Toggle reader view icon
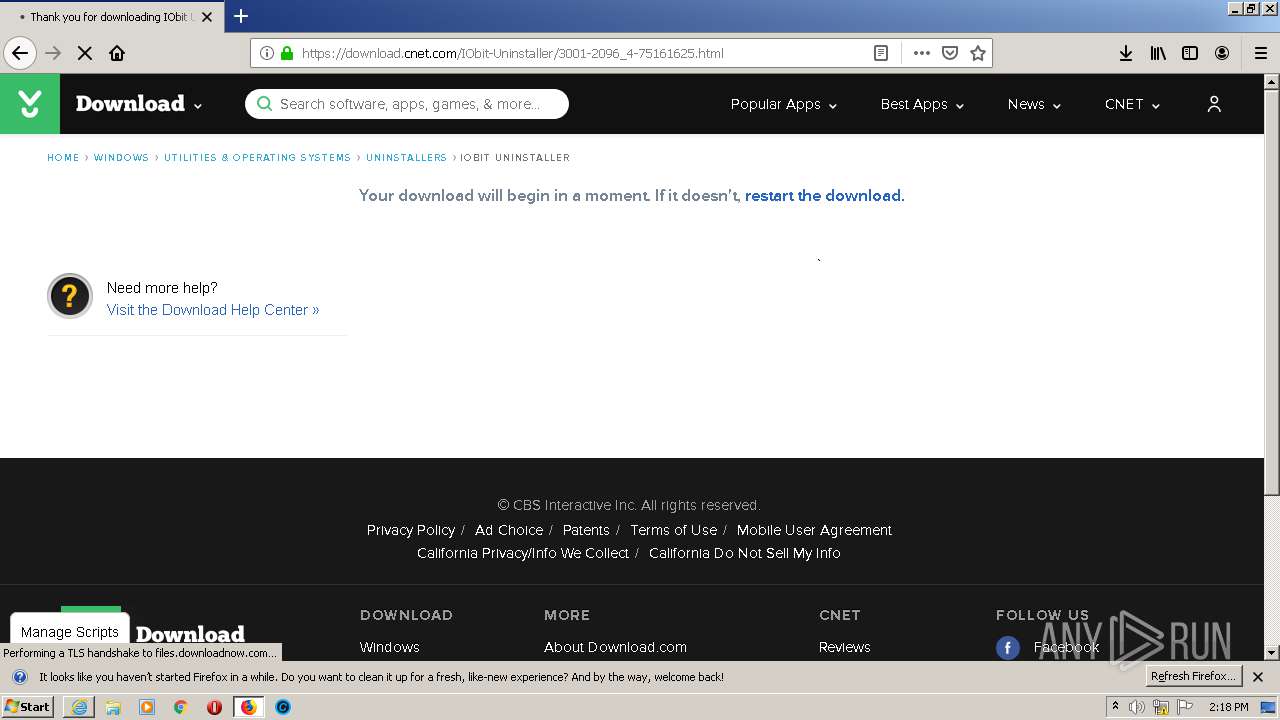Image resolution: width=1280 pixels, height=720 pixels. pos(881,53)
